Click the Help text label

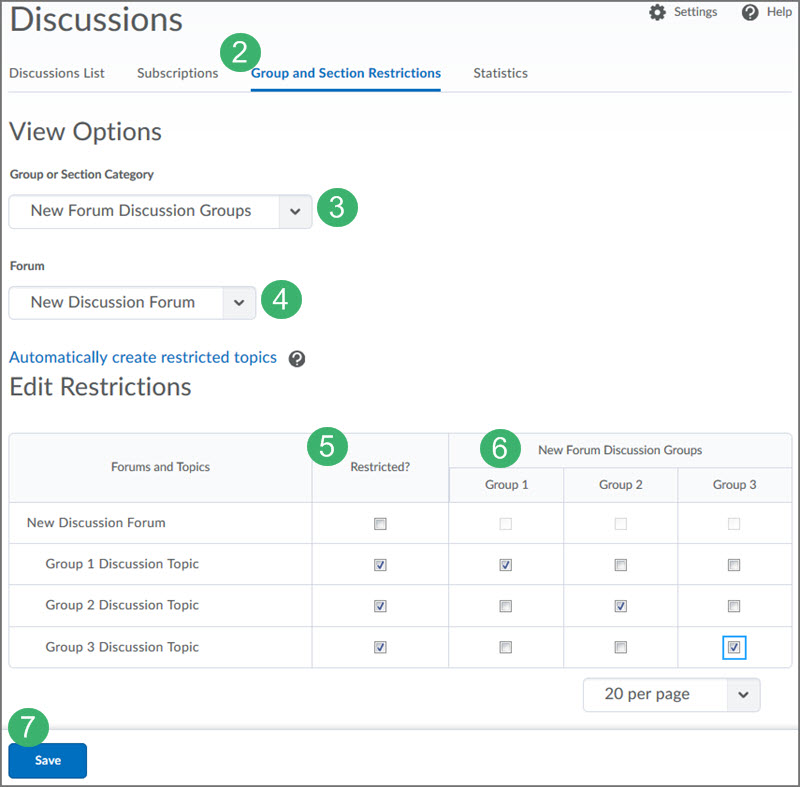[779, 12]
